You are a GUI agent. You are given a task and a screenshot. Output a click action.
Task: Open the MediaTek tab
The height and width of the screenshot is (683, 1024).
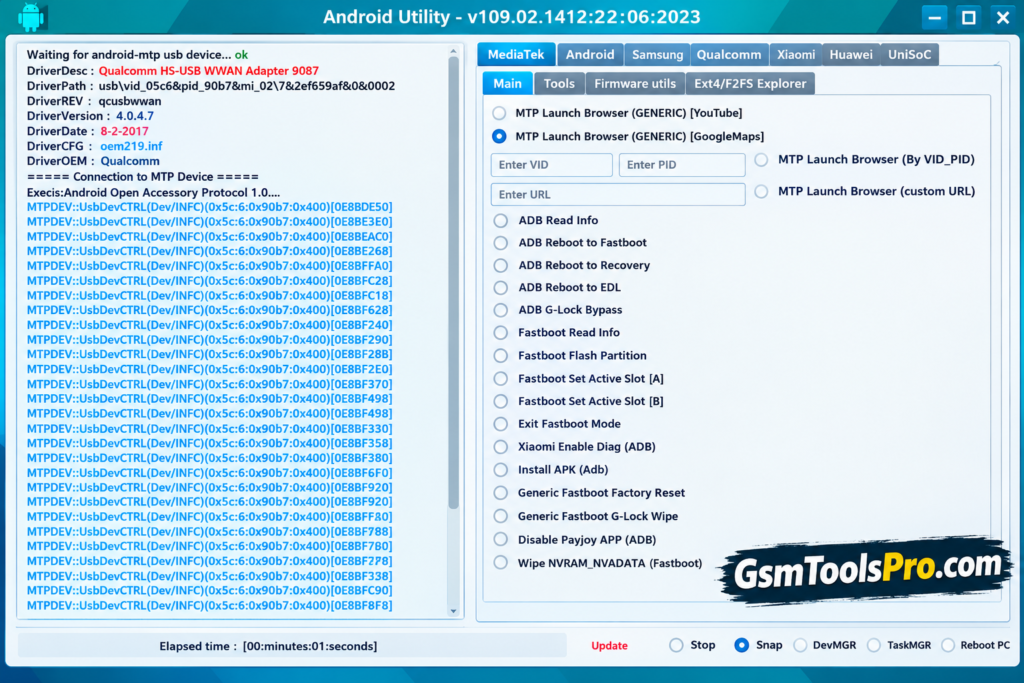[x=516, y=55]
